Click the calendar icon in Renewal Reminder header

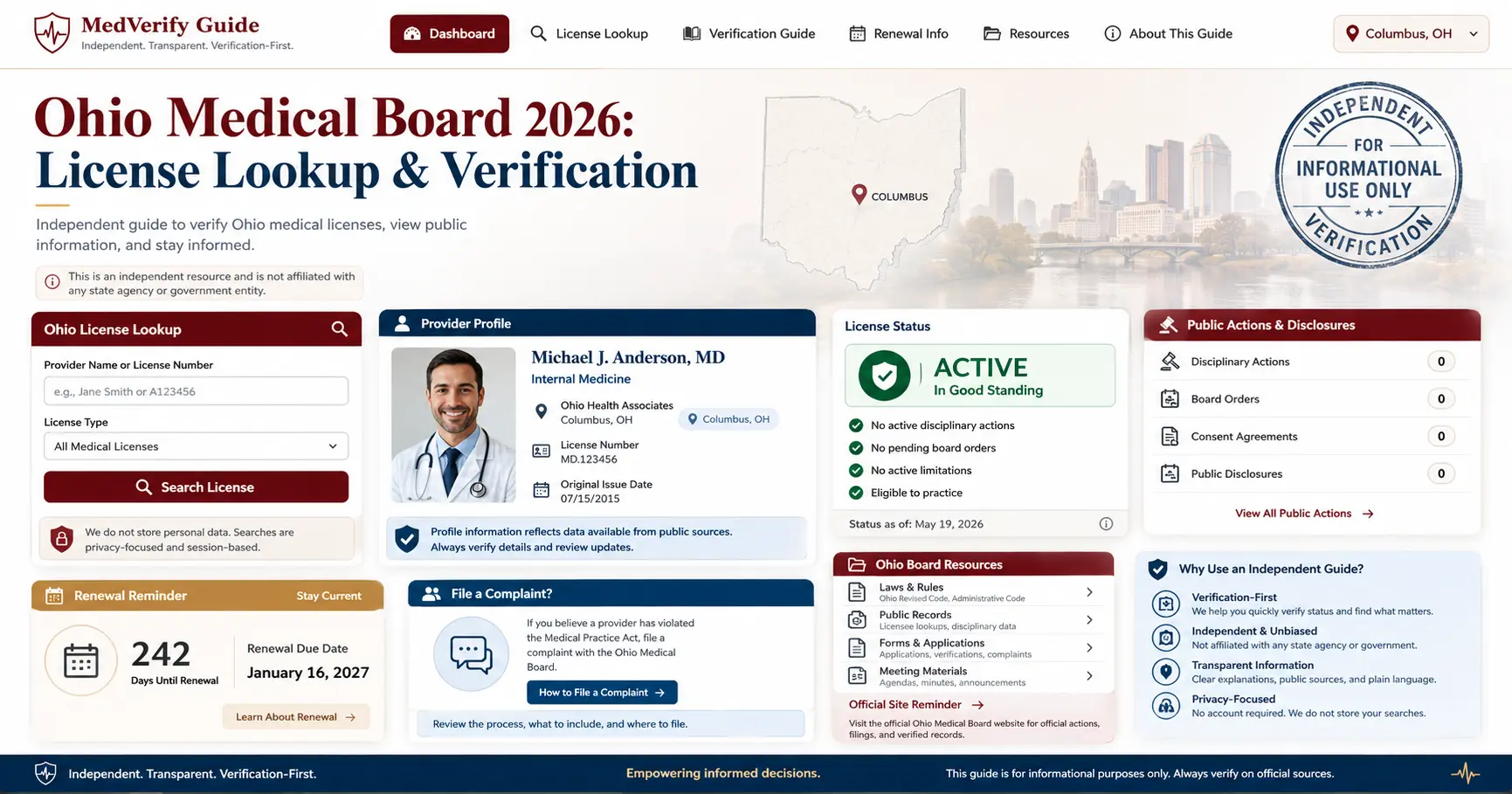click(54, 596)
